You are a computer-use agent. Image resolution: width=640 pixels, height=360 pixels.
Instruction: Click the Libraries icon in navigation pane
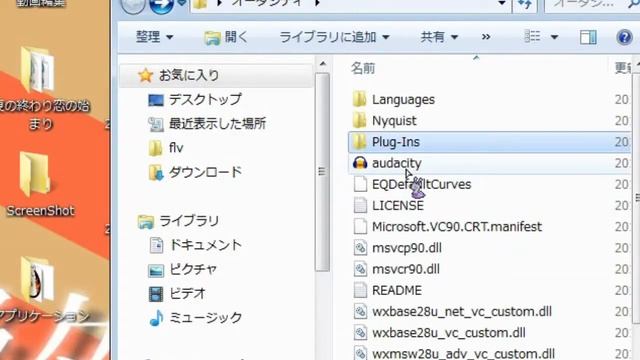pos(146,221)
